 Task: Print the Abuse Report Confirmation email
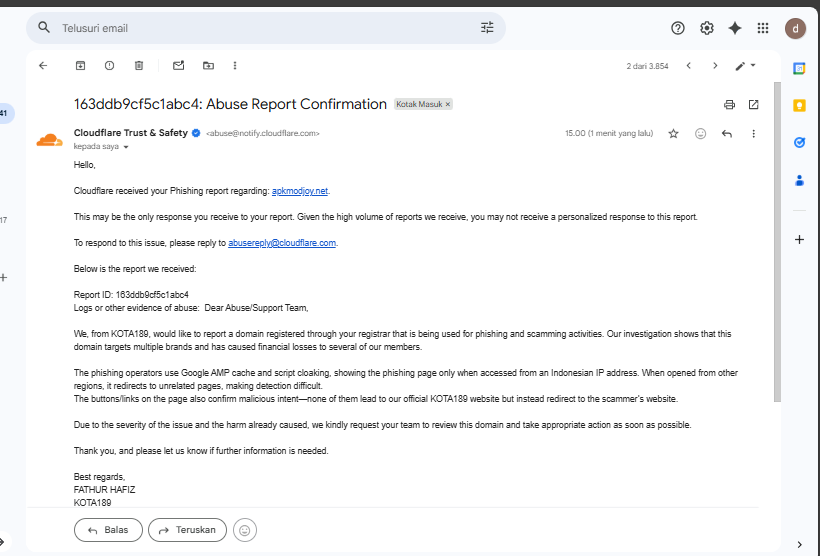pos(729,105)
